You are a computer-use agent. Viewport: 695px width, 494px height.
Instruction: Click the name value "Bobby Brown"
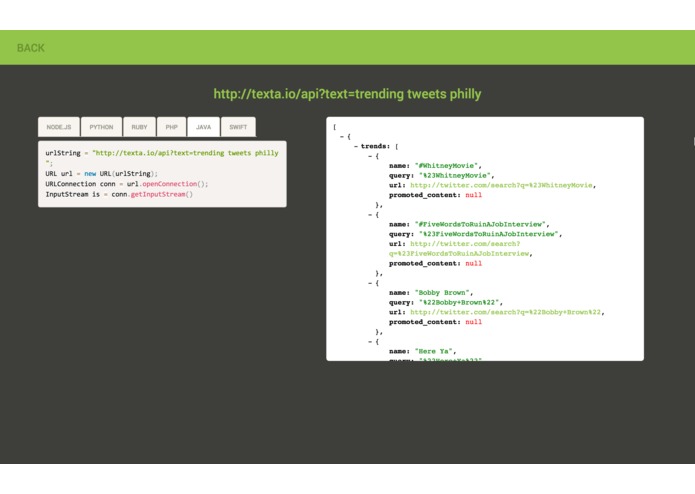(x=442, y=292)
